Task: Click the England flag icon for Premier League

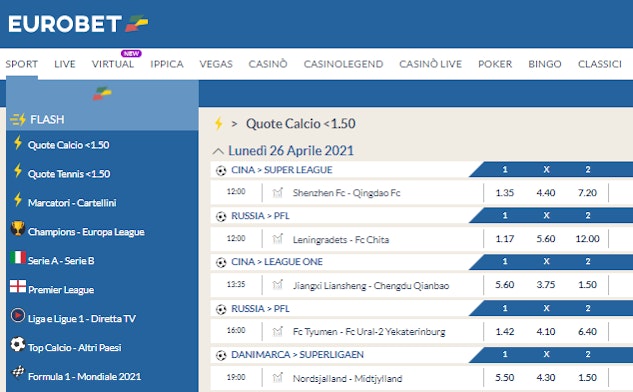Action: tap(18, 286)
